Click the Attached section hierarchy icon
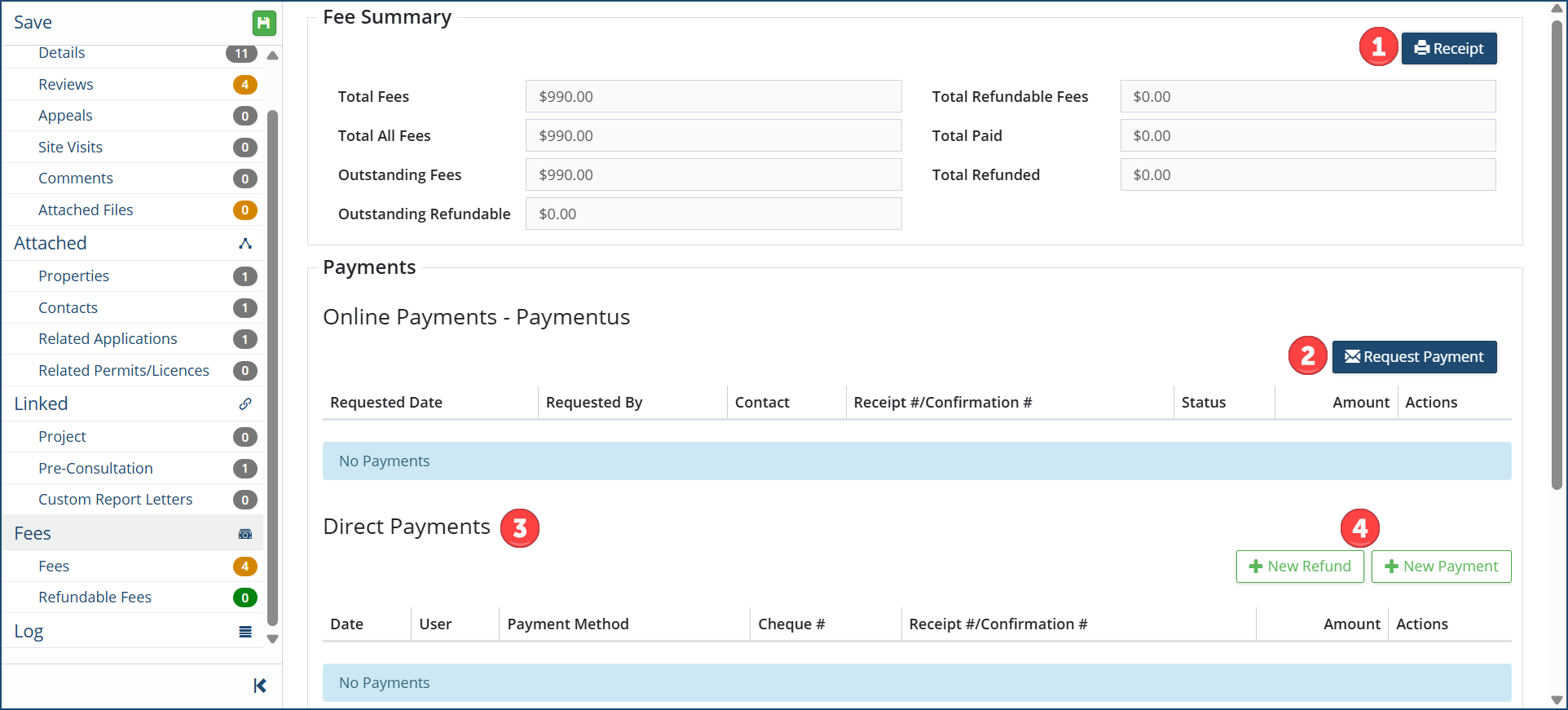This screenshot has width=1568, height=710. click(245, 244)
